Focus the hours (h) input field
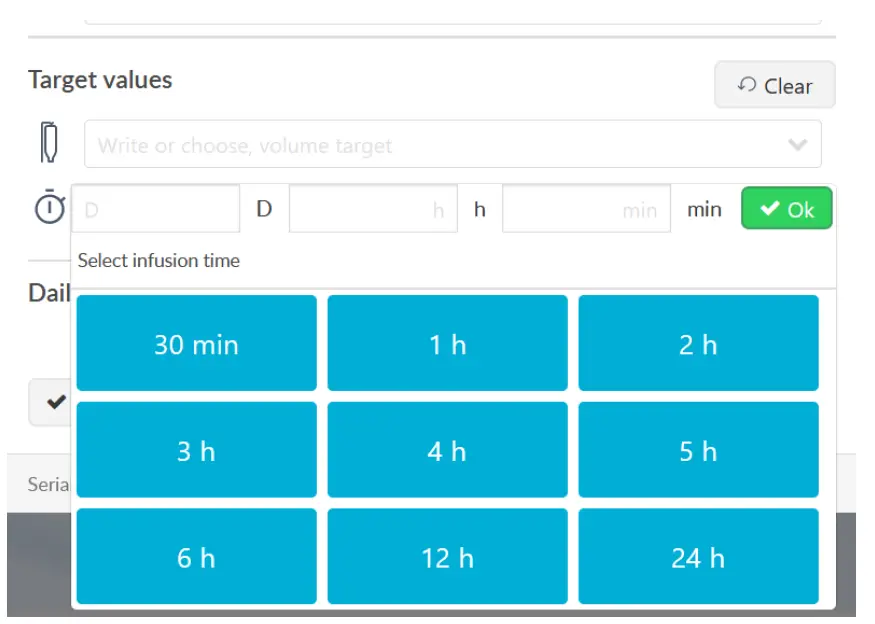The image size is (875, 624). point(373,209)
